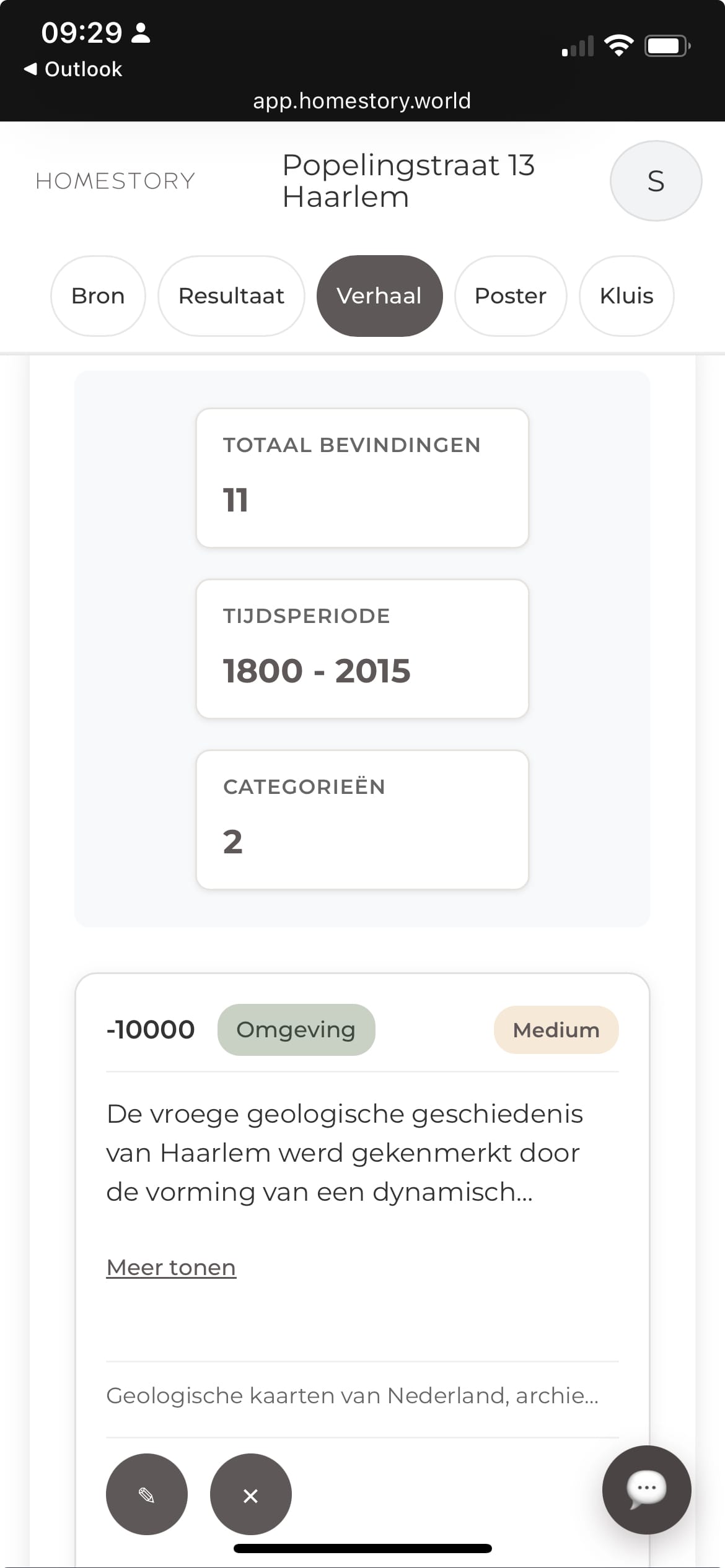
Task: Go to the Poster tab
Action: 511,296
